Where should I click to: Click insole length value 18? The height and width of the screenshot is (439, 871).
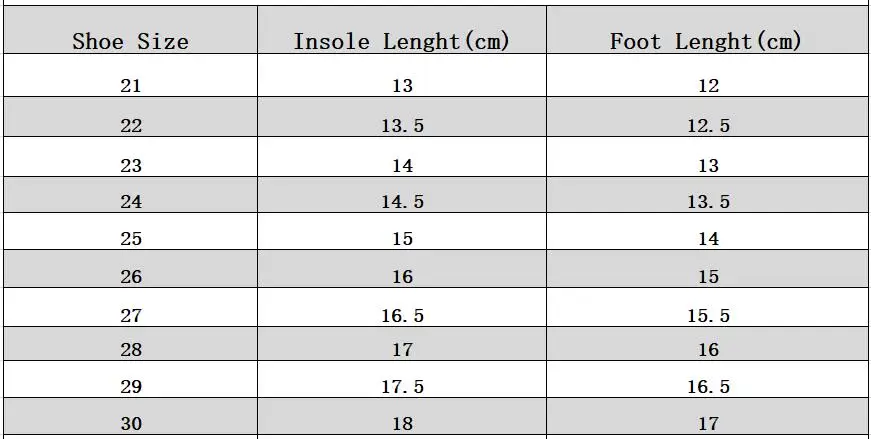pyautogui.click(x=402, y=423)
